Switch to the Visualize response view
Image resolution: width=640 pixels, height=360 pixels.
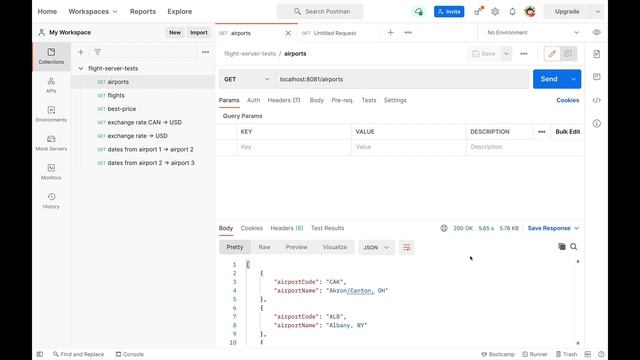pos(335,247)
